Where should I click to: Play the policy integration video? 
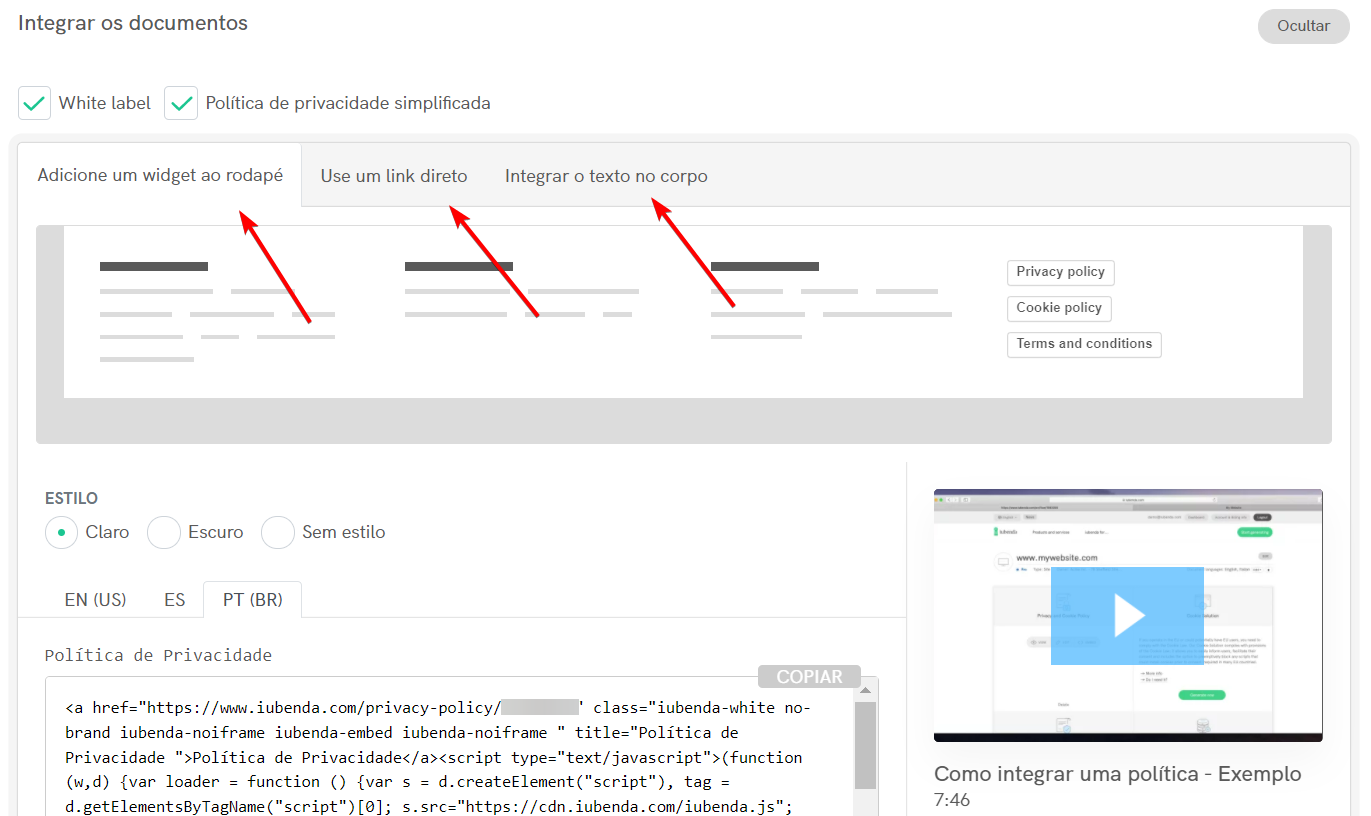coord(1127,616)
